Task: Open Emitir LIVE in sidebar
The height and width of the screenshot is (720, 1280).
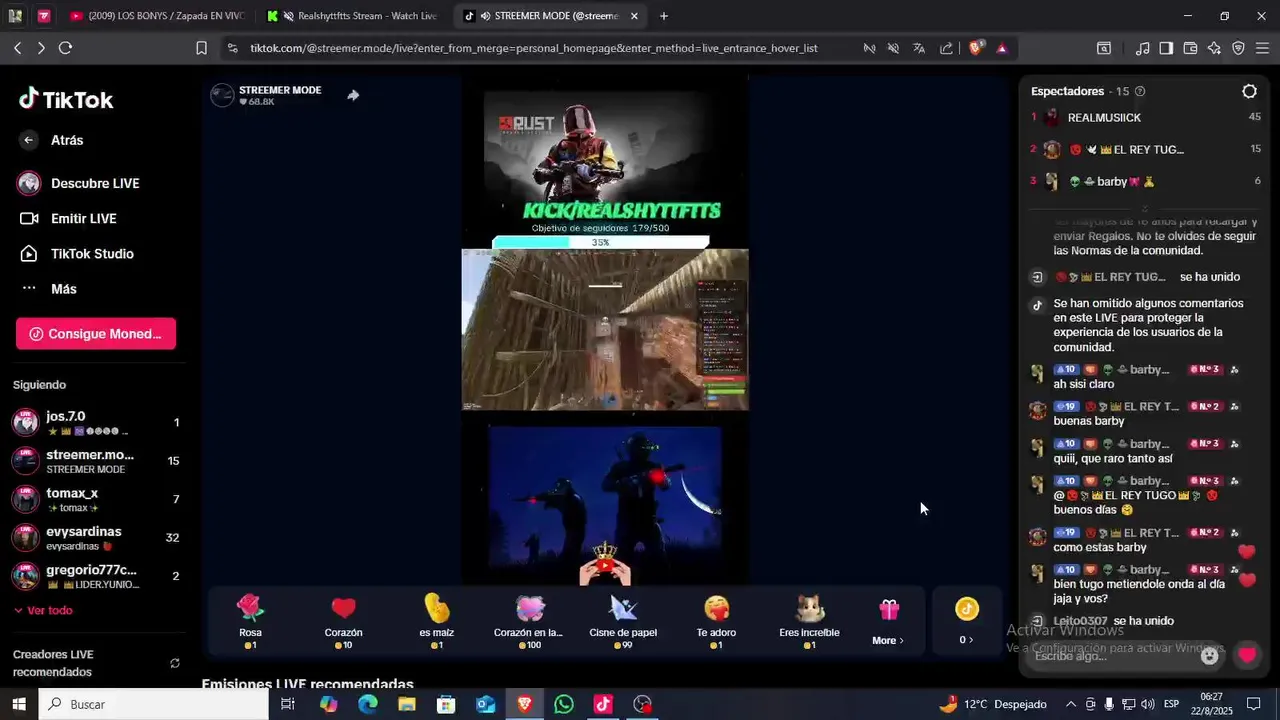Action: 68,218
